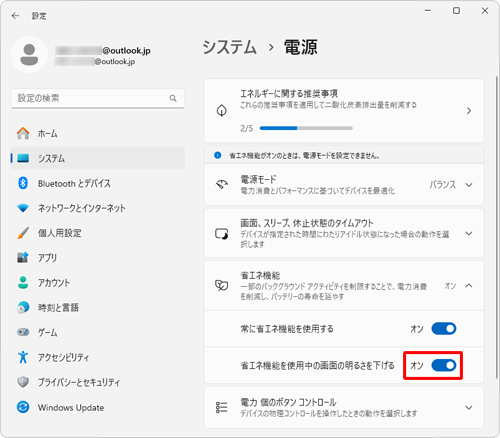Viewport: 500px width, 438px height.
Task: Click the search magnifier icon
Action: click(x=173, y=98)
